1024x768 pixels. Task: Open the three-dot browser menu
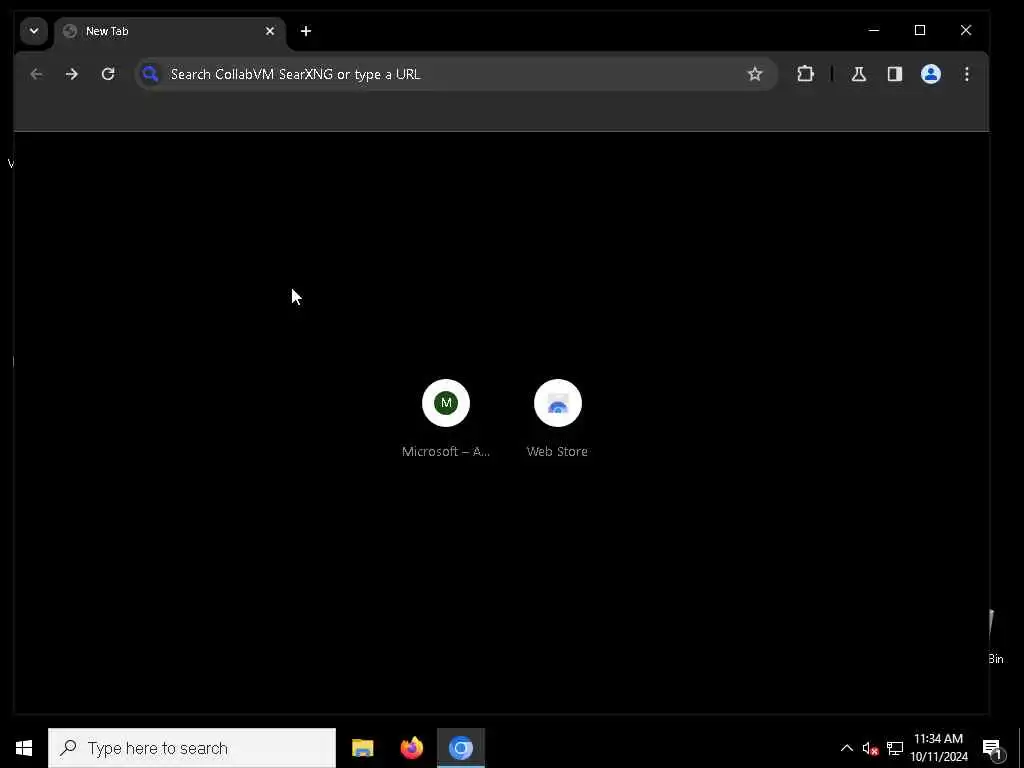pos(967,74)
